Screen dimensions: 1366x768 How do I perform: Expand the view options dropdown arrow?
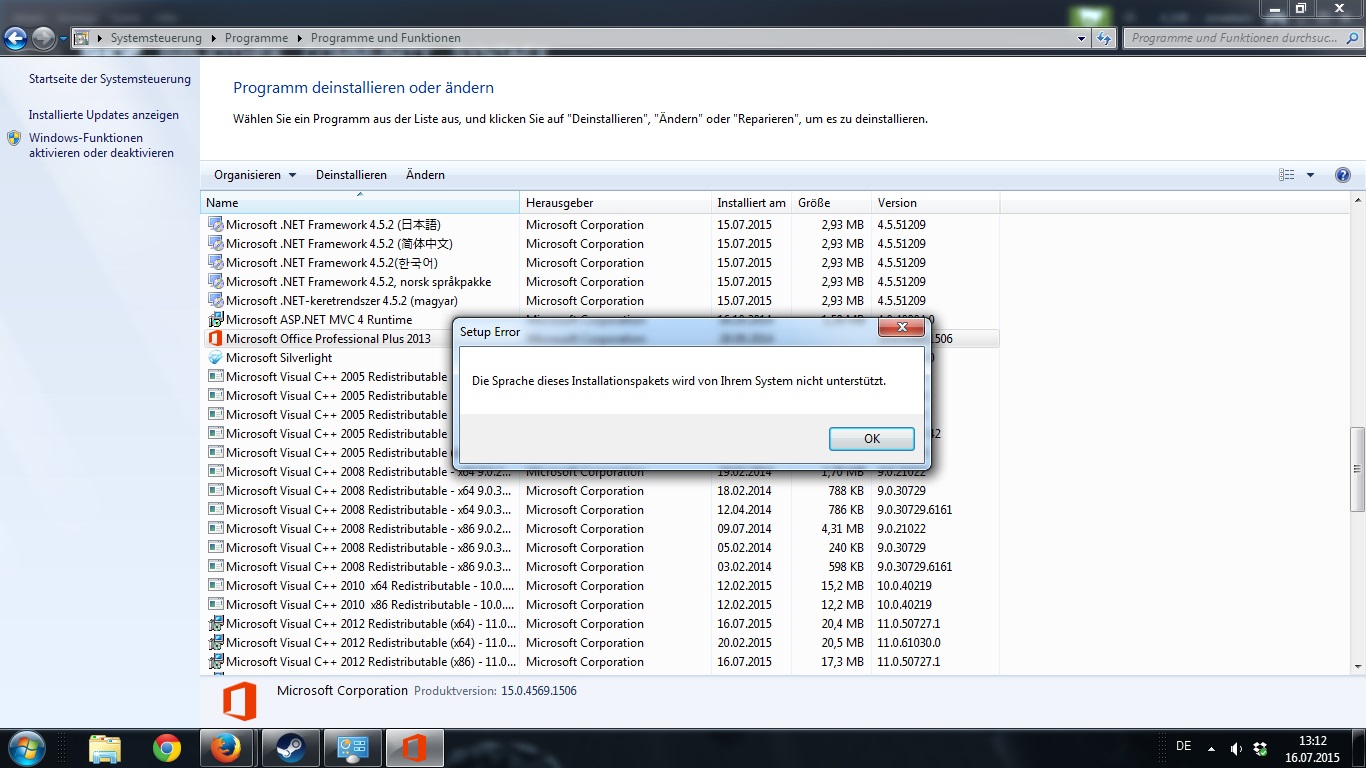click(x=1310, y=175)
